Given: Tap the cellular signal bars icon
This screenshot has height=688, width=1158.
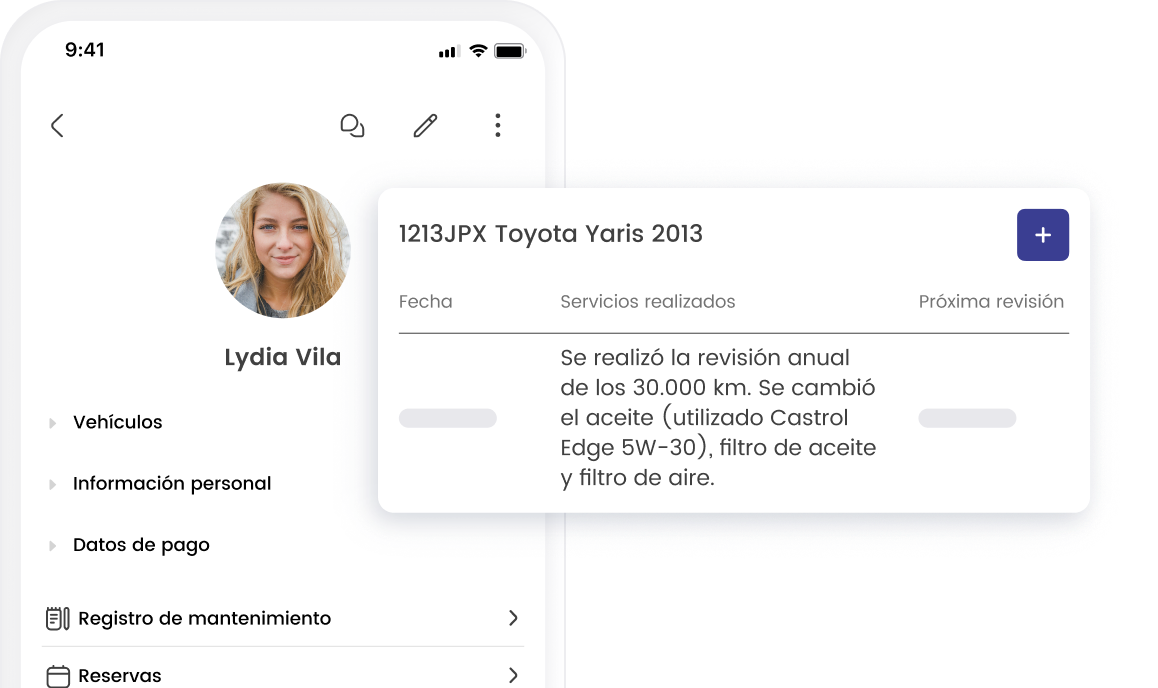Looking at the screenshot, I should coord(449,52).
